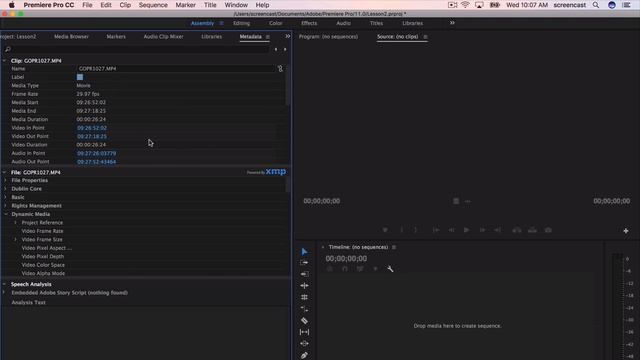Image resolution: width=640 pixels, height=360 pixels.
Task: Click Mark In in Source monitor
Action: click(402, 230)
